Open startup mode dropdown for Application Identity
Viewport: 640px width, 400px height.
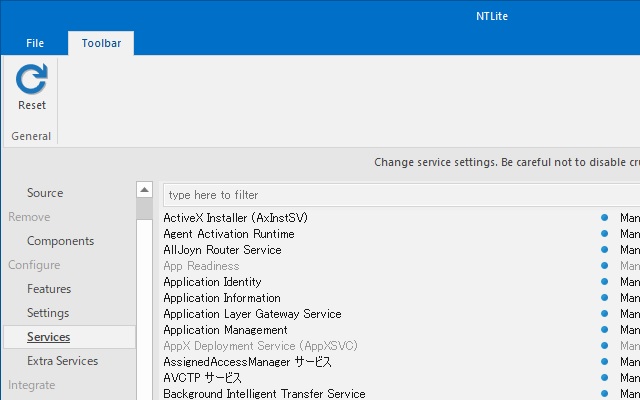[630, 282]
